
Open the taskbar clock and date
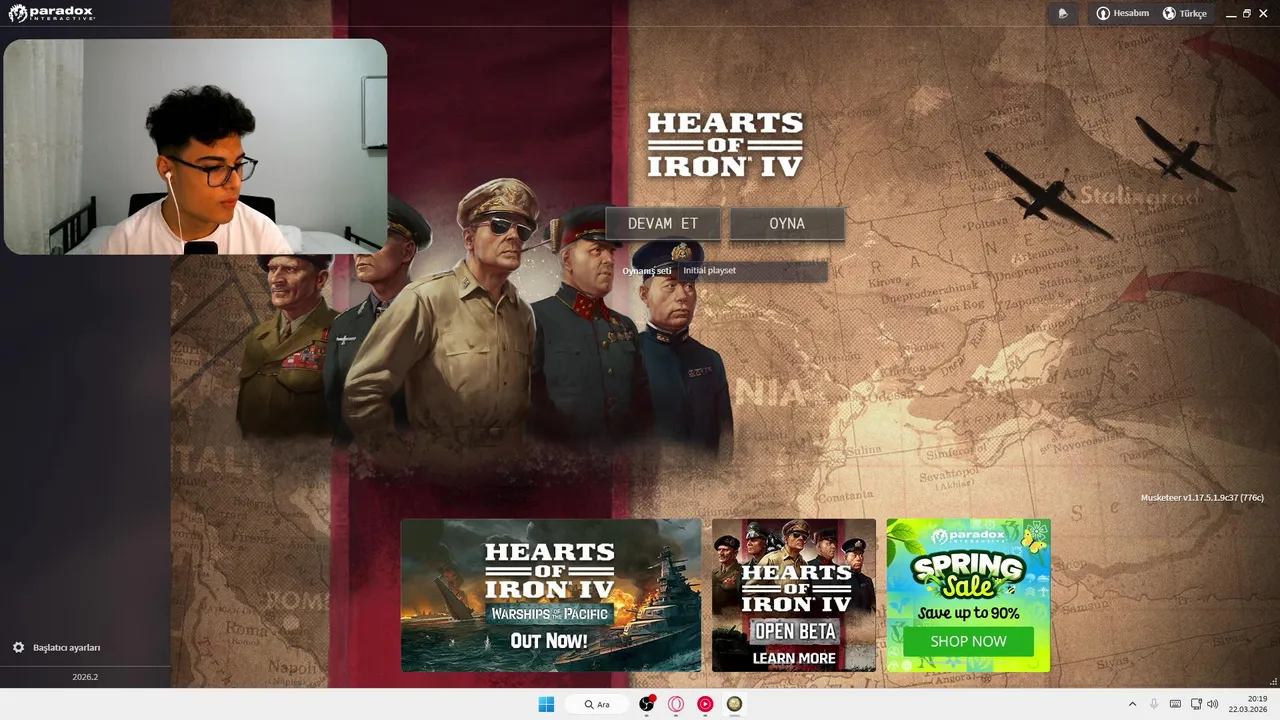1248,704
